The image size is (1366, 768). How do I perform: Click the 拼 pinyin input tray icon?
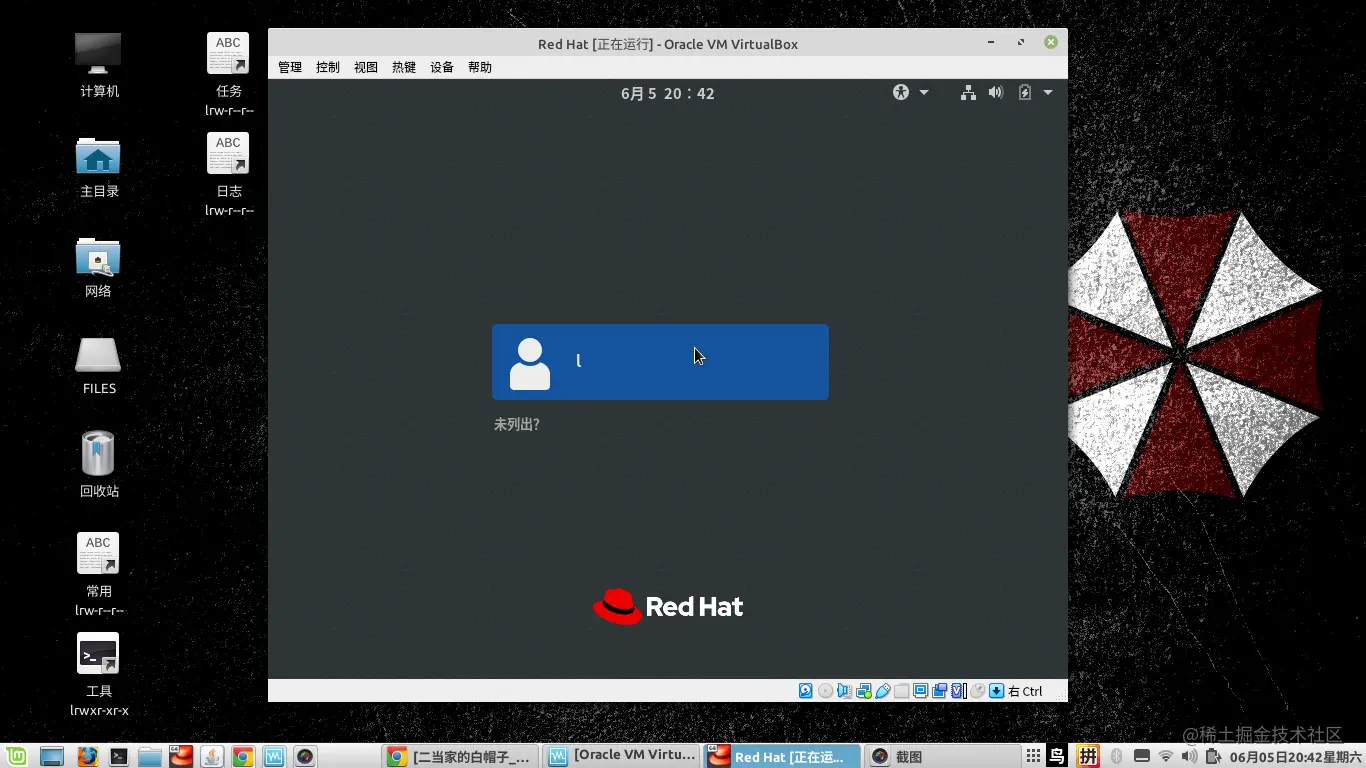tap(1087, 756)
